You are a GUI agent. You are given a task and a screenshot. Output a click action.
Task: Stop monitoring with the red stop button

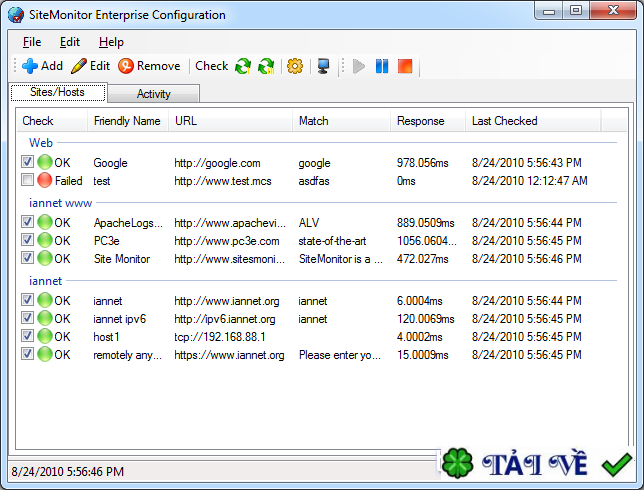point(405,66)
